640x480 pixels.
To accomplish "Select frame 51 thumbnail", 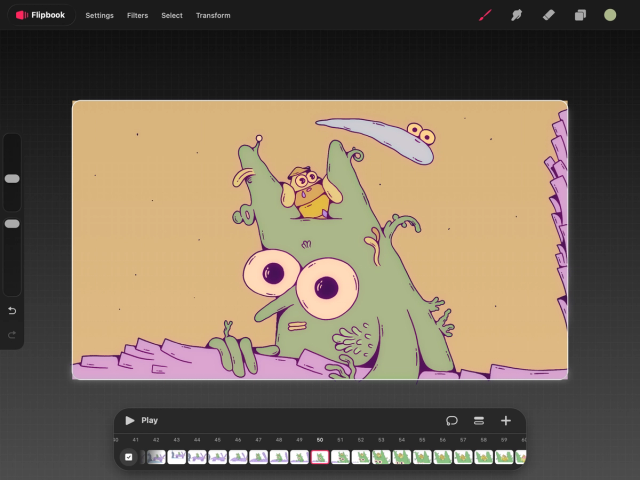I will [x=340, y=457].
